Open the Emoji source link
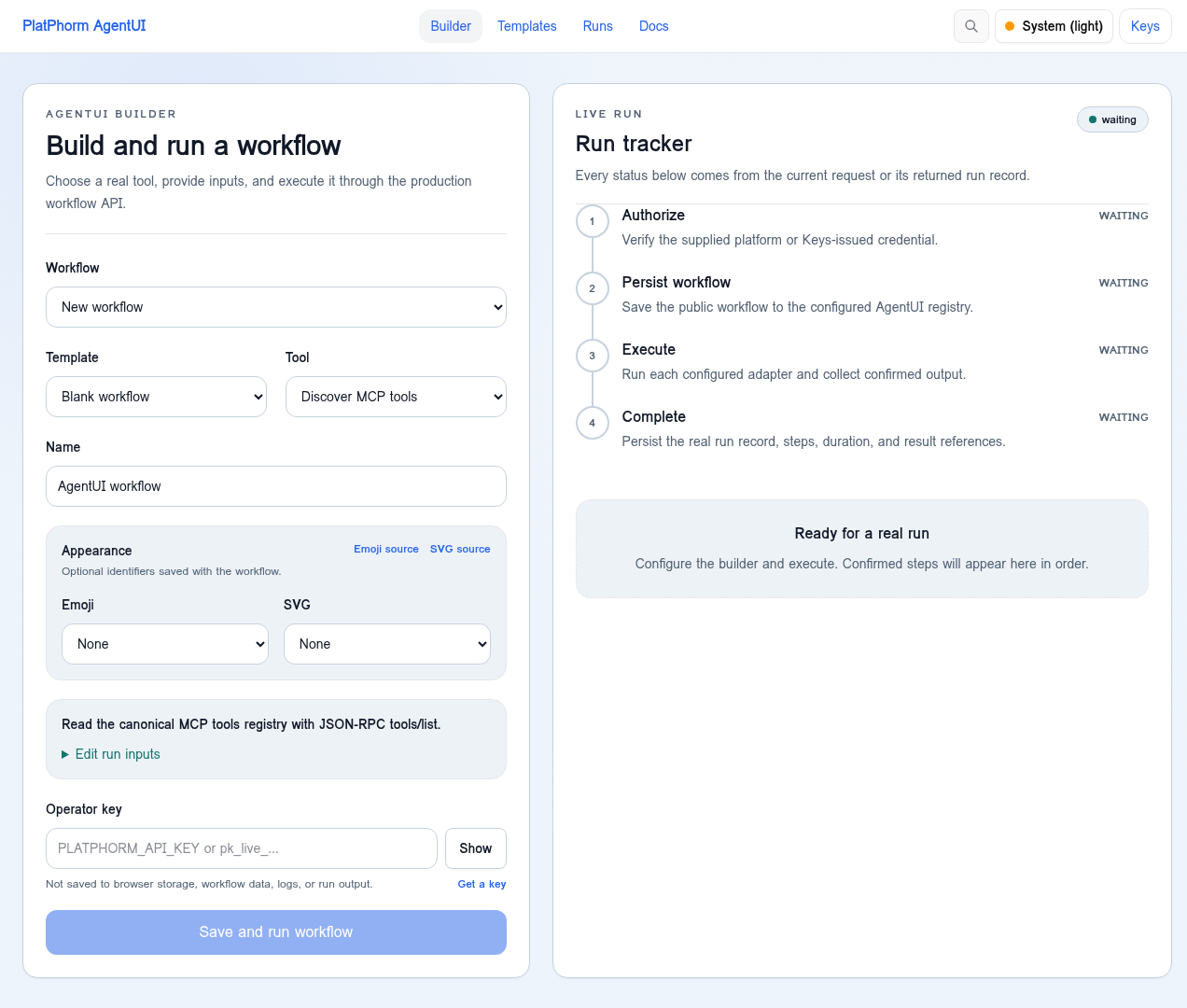1187x1008 pixels. click(x=386, y=549)
